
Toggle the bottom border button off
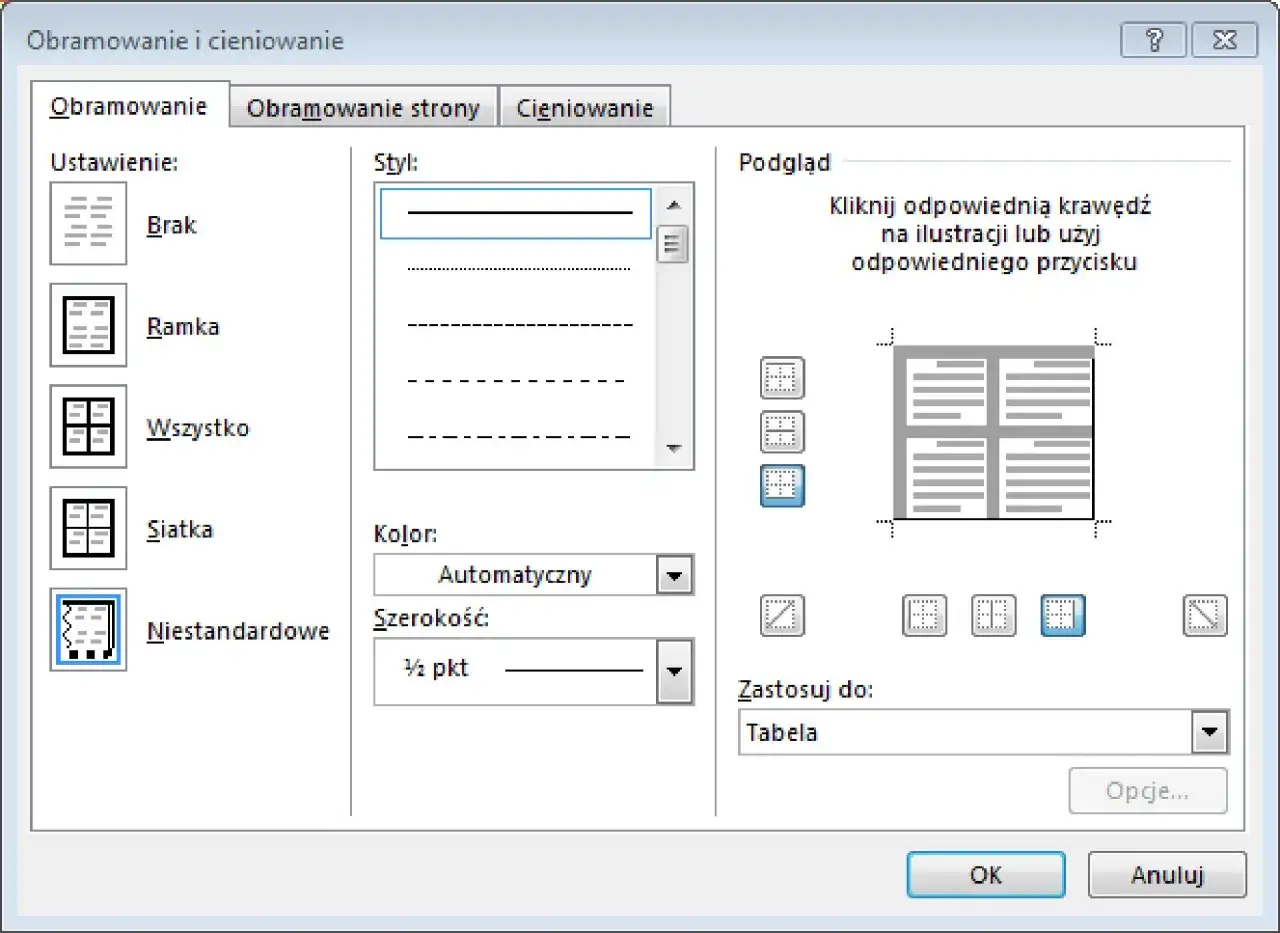click(x=782, y=486)
